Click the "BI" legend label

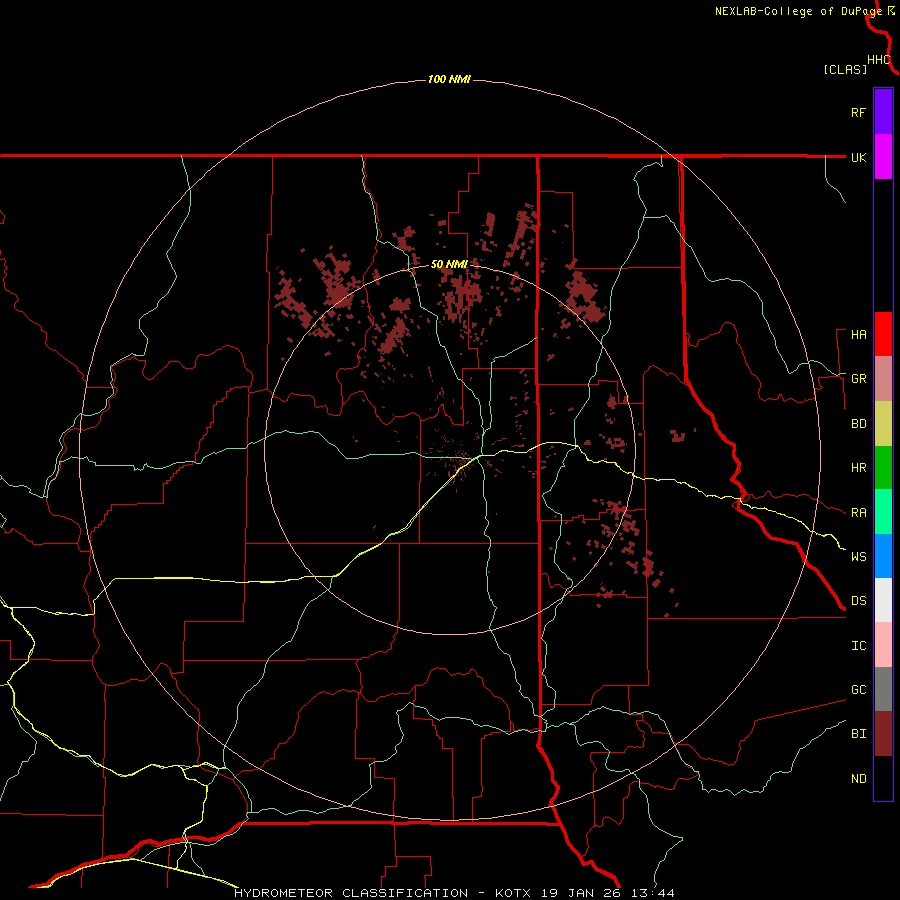(x=858, y=734)
